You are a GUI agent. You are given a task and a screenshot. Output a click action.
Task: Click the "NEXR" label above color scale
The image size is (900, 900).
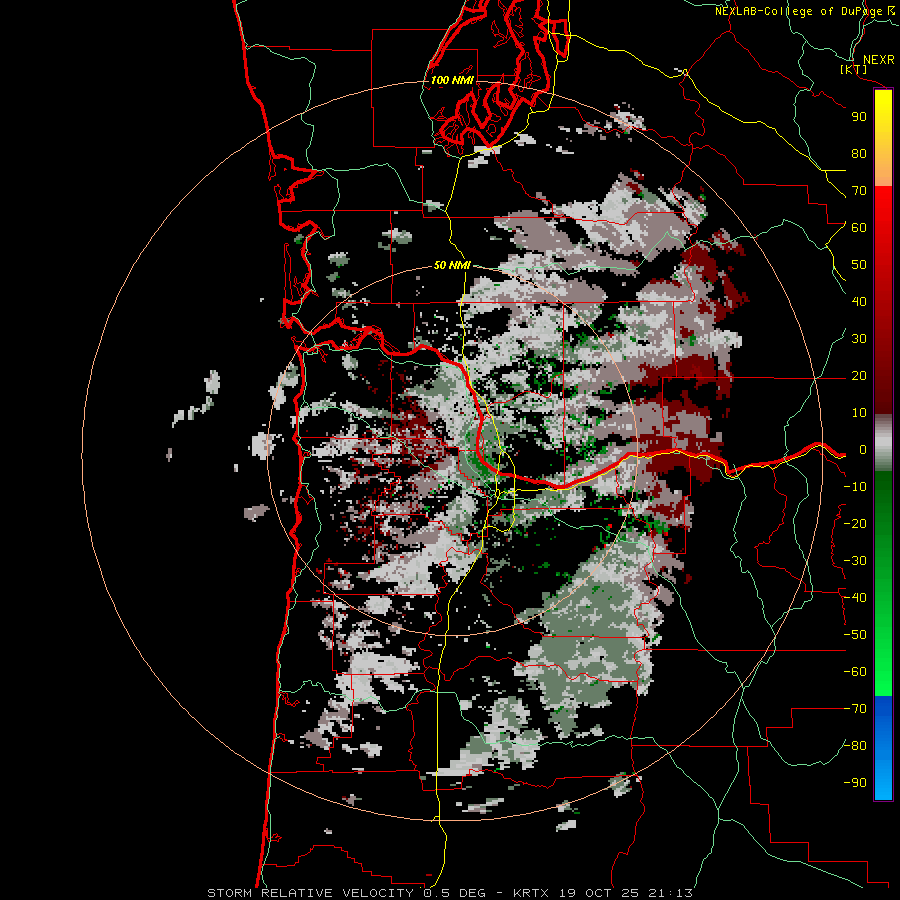coord(878,60)
